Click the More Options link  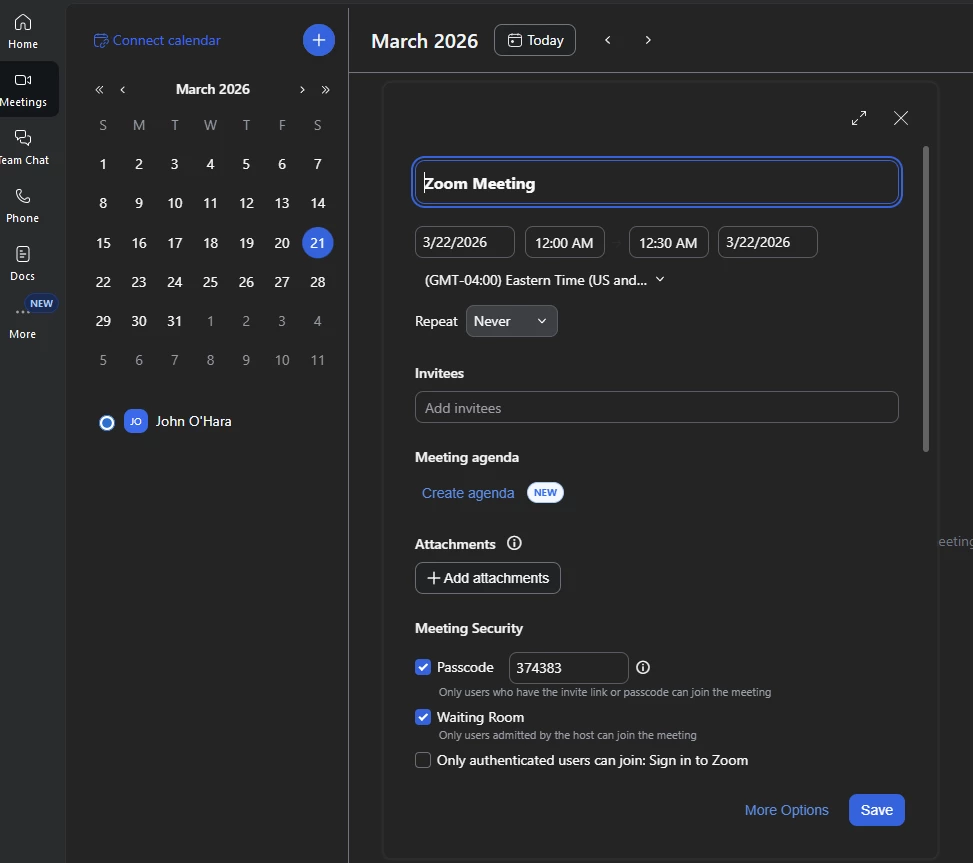click(x=786, y=810)
